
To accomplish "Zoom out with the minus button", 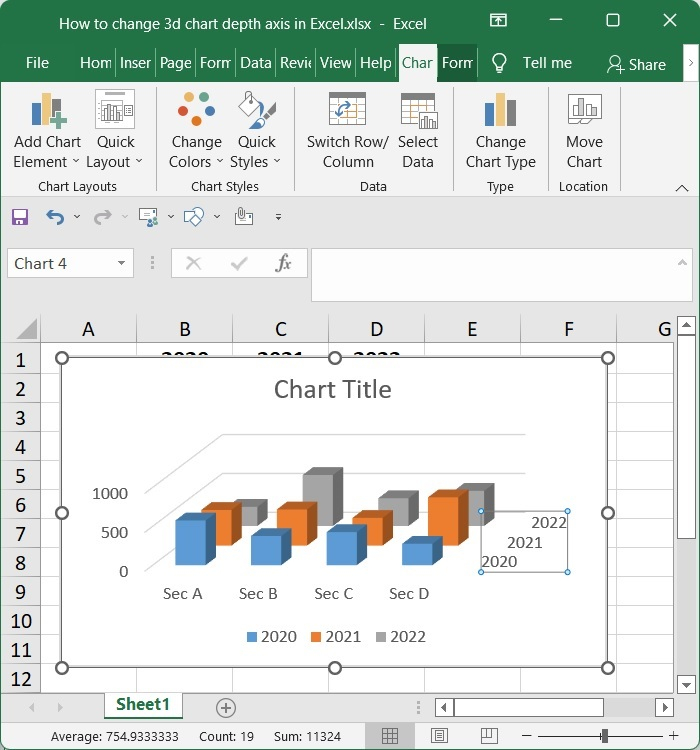I will point(527,736).
